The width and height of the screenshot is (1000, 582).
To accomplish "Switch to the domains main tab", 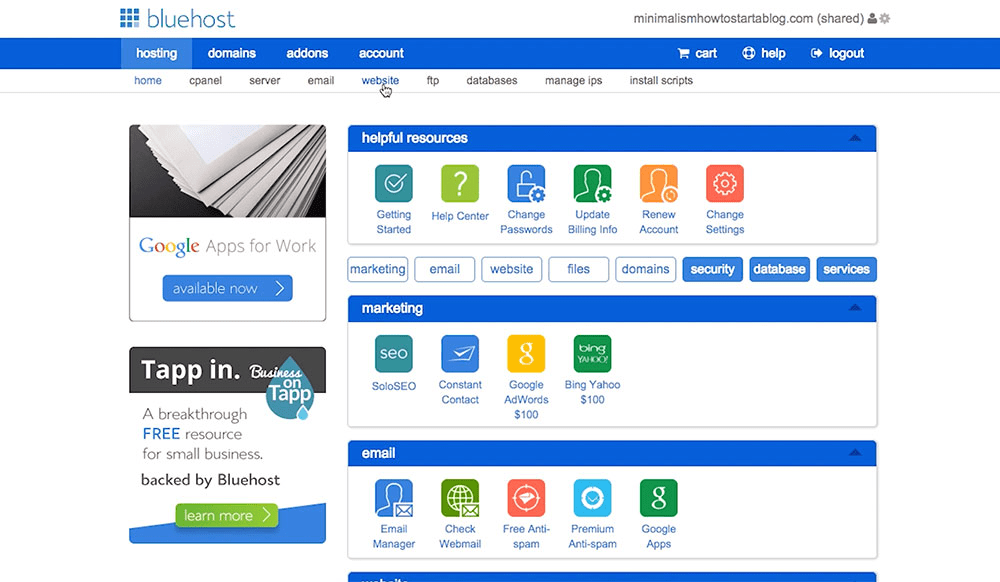I will [x=232, y=53].
